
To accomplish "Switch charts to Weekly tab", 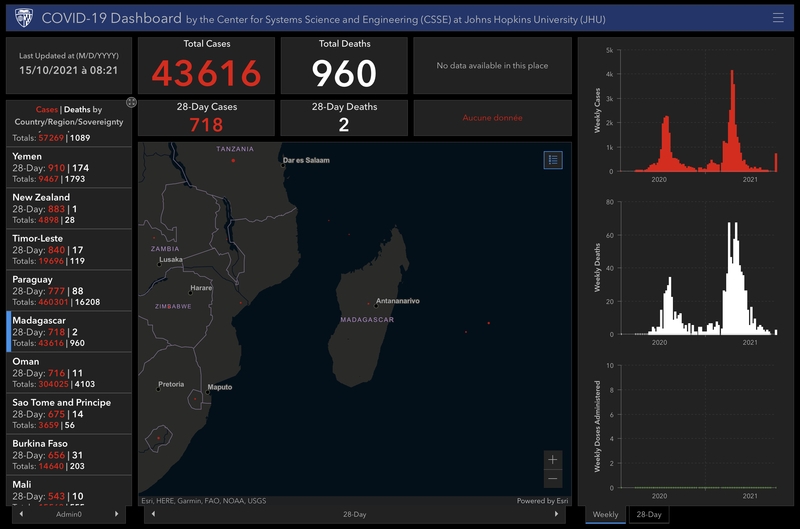I will click(x=605, y=514).
